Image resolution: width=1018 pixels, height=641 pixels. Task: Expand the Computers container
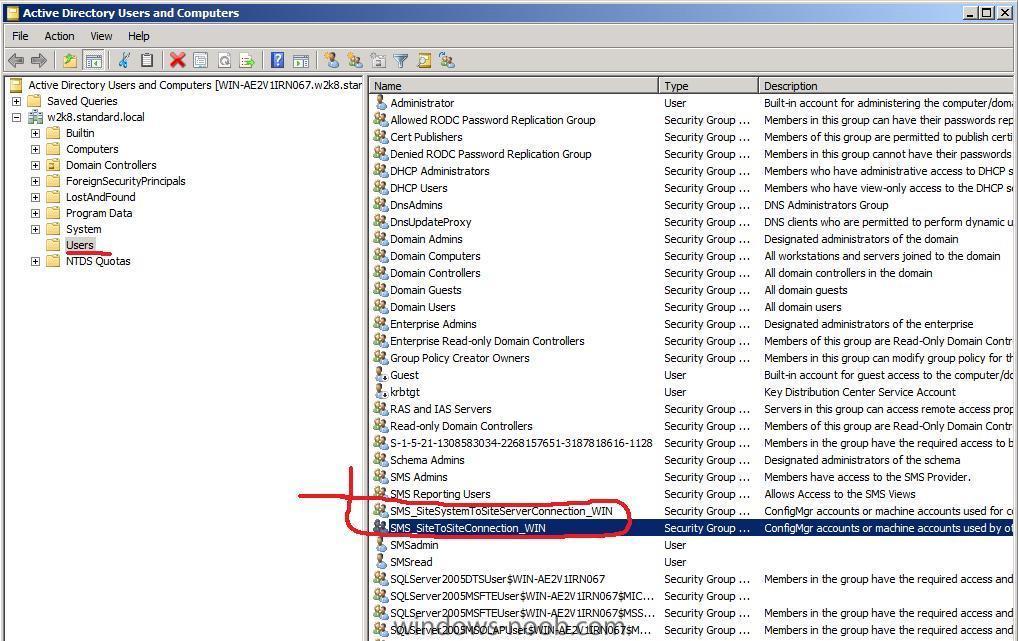(x=35, y=149)
